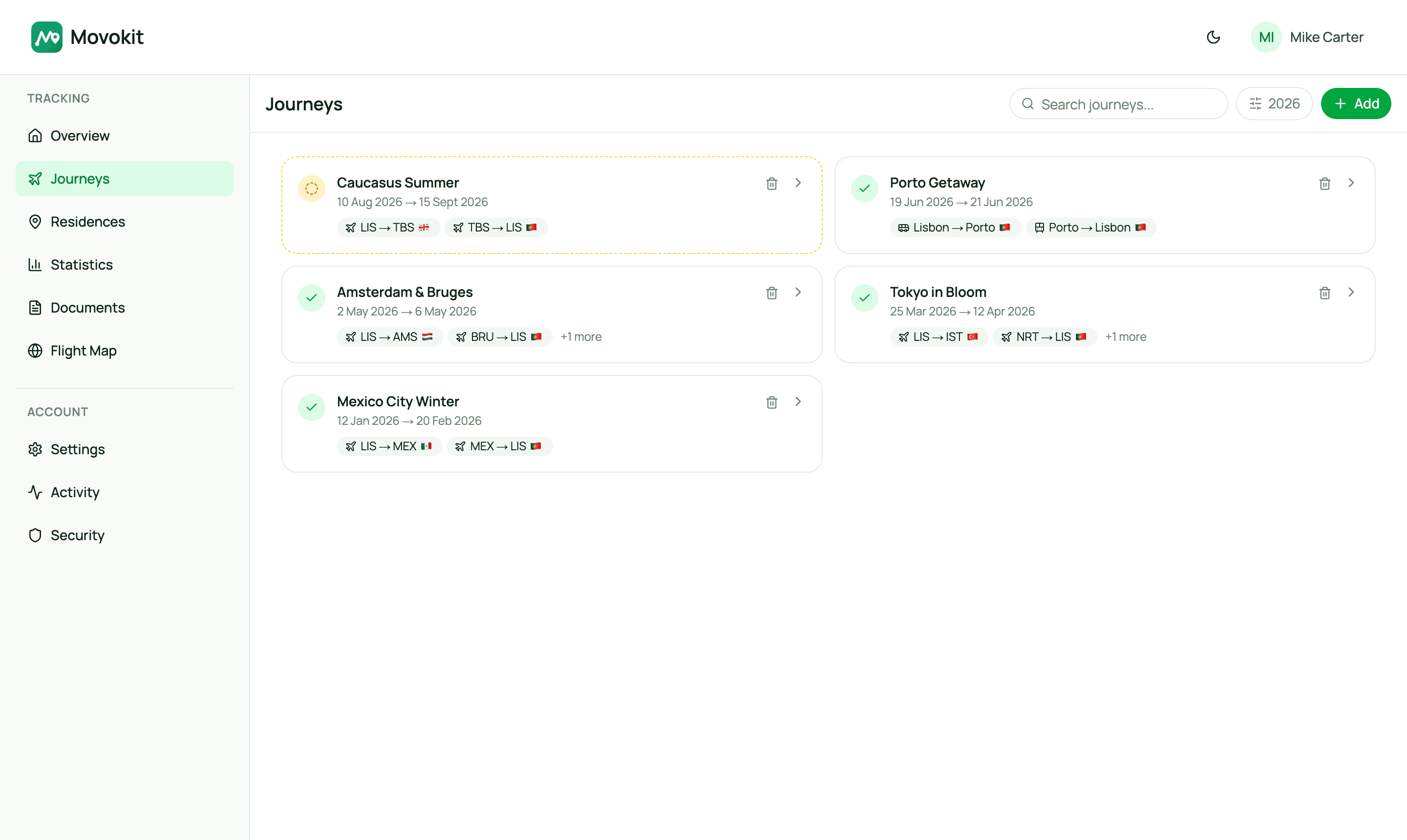The height and width of the screenshot is (840, 1407).
Task: Click the search magnifier icon
Action: coord(1028,104)
